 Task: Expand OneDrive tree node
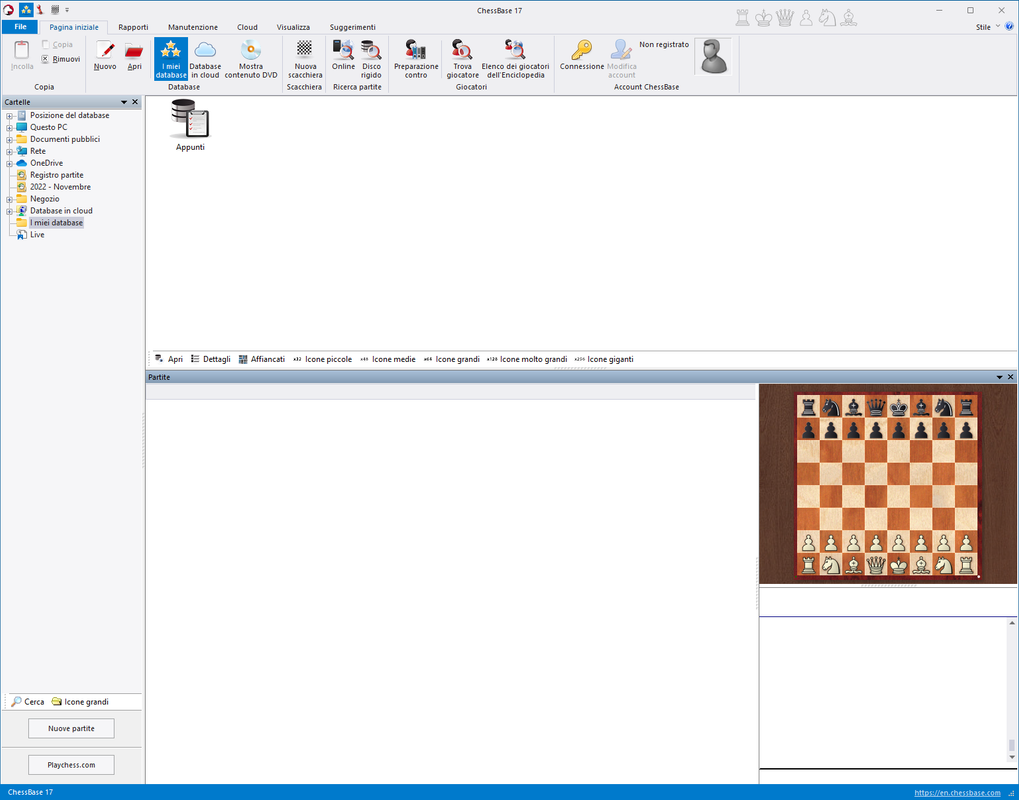[10, 163]
